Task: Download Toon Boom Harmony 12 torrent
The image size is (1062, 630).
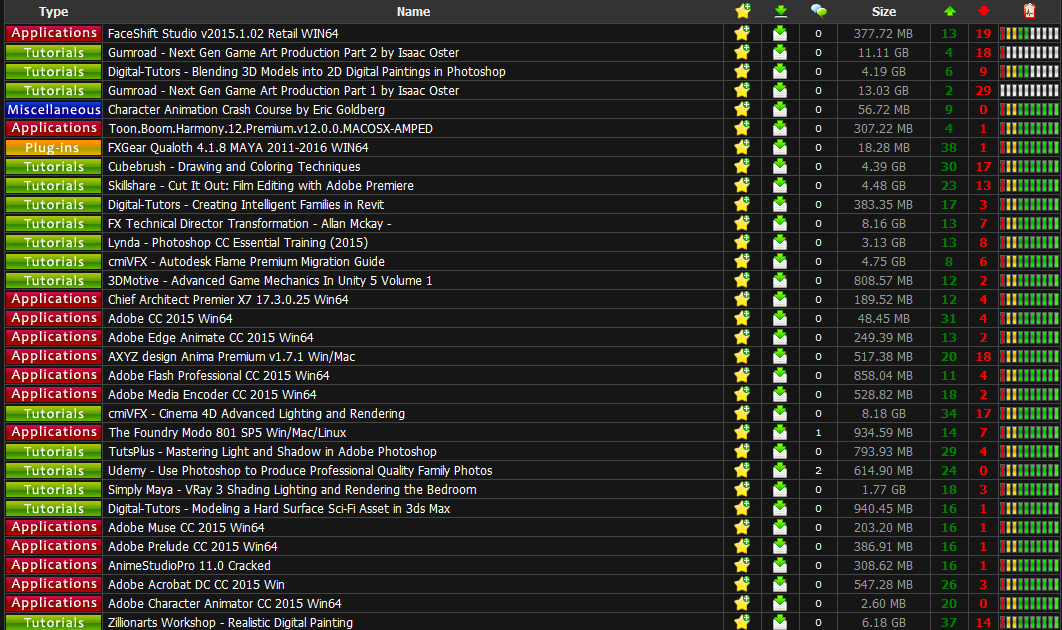Action: (x=780, y=127)
